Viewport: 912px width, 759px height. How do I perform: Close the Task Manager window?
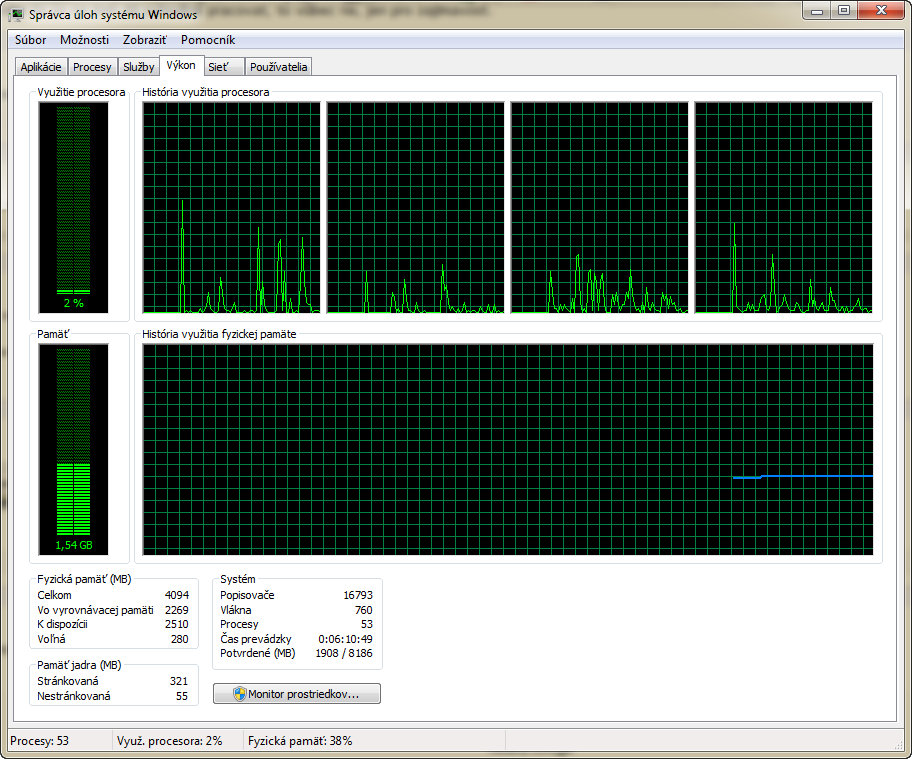point(881,11)
